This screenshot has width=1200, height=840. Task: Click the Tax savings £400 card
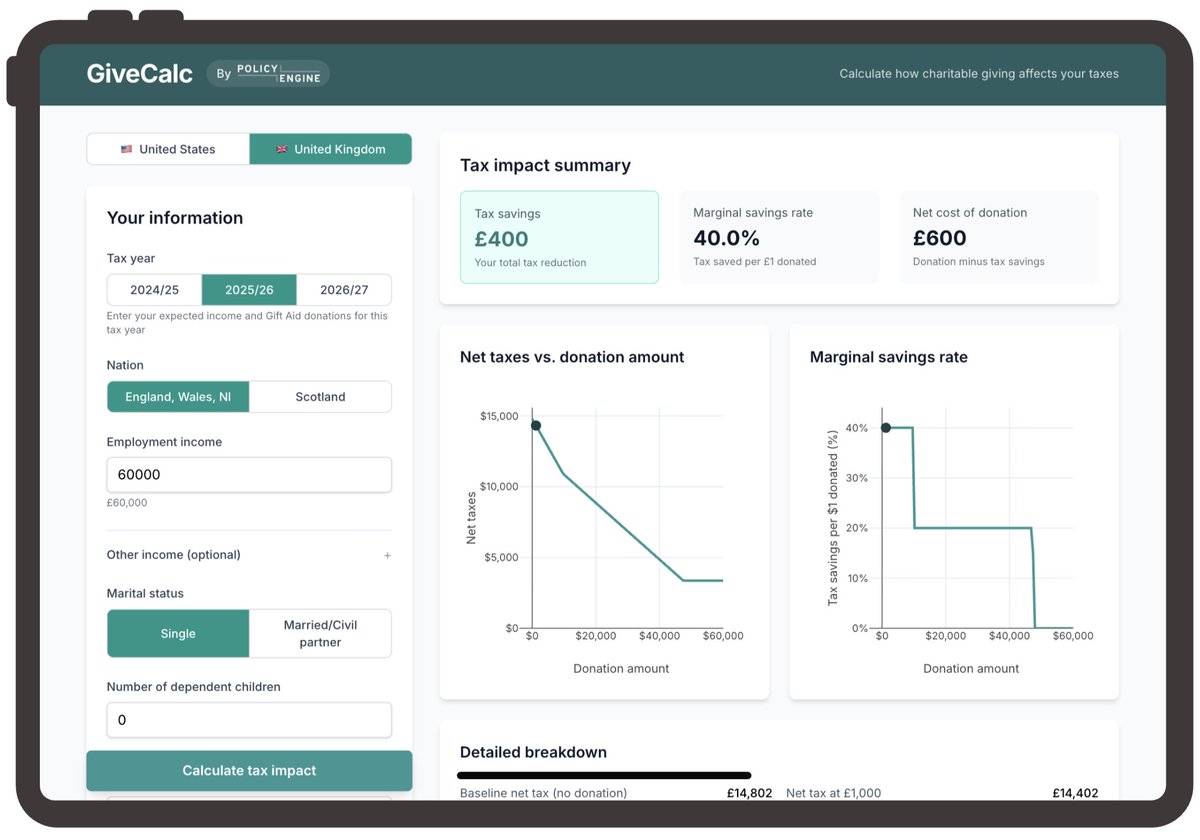coord(559,237)
